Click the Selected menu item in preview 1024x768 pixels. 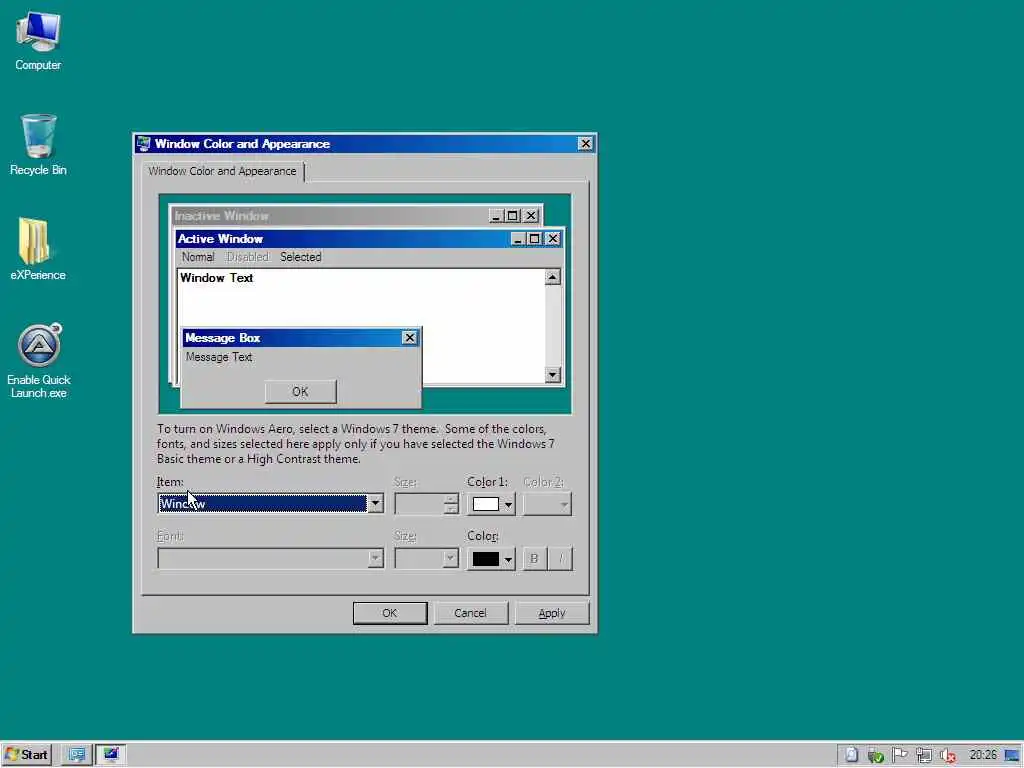tap(300, 257)
